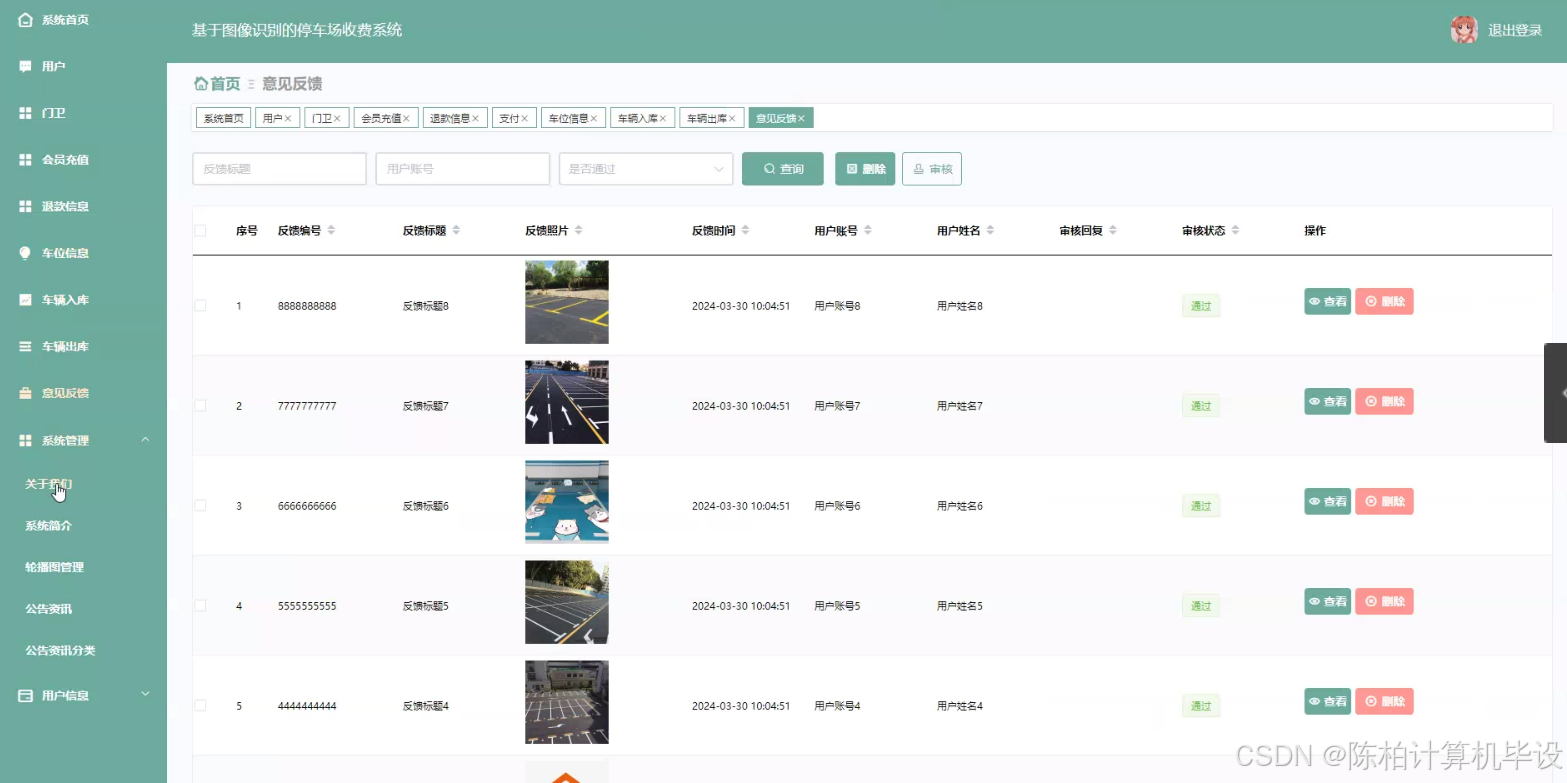Check the row with 反馈标题5
The height and width of the screenshot is (783, 1567).
tap(200, 606)
